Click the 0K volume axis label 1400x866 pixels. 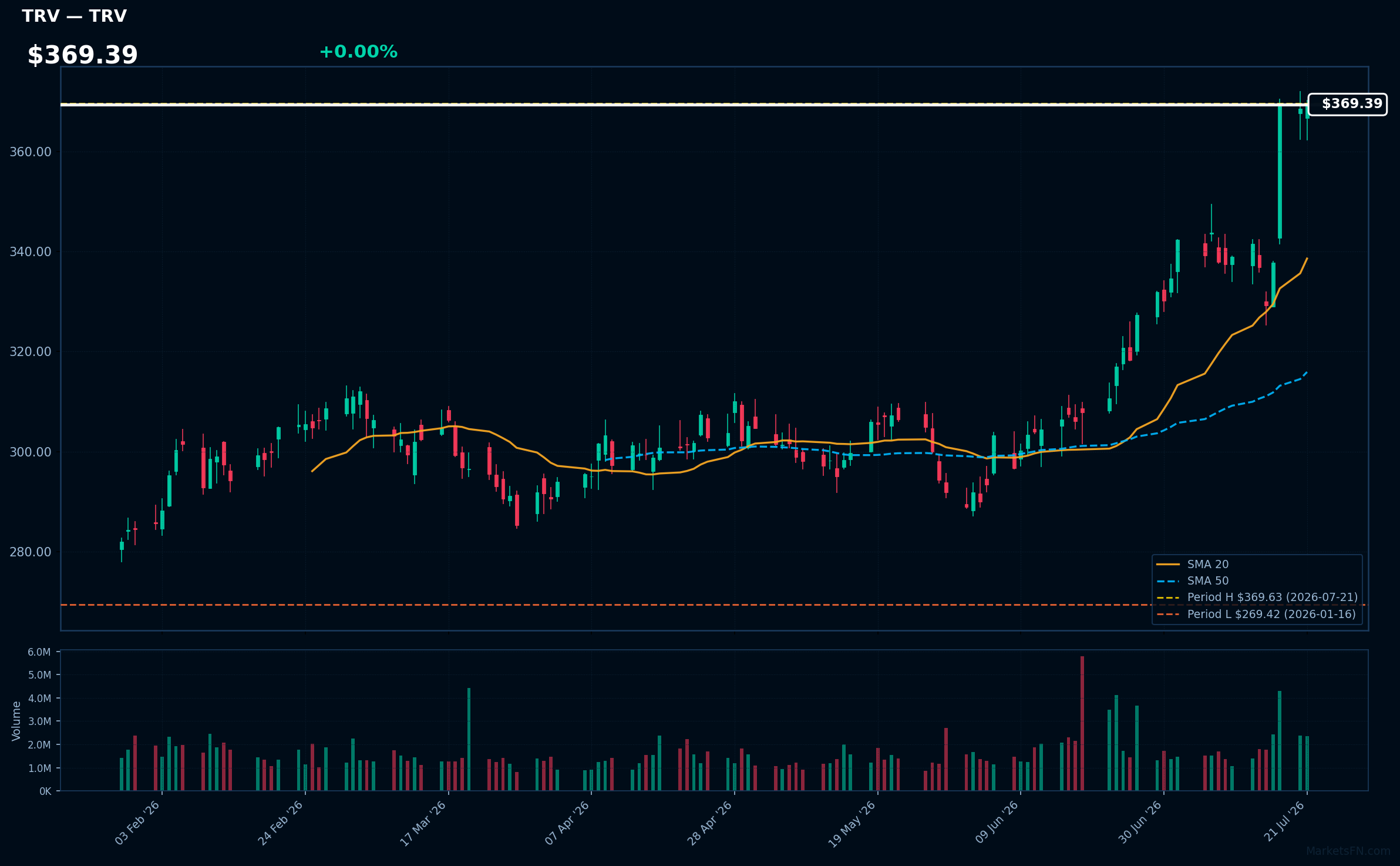tap(45, 791)
